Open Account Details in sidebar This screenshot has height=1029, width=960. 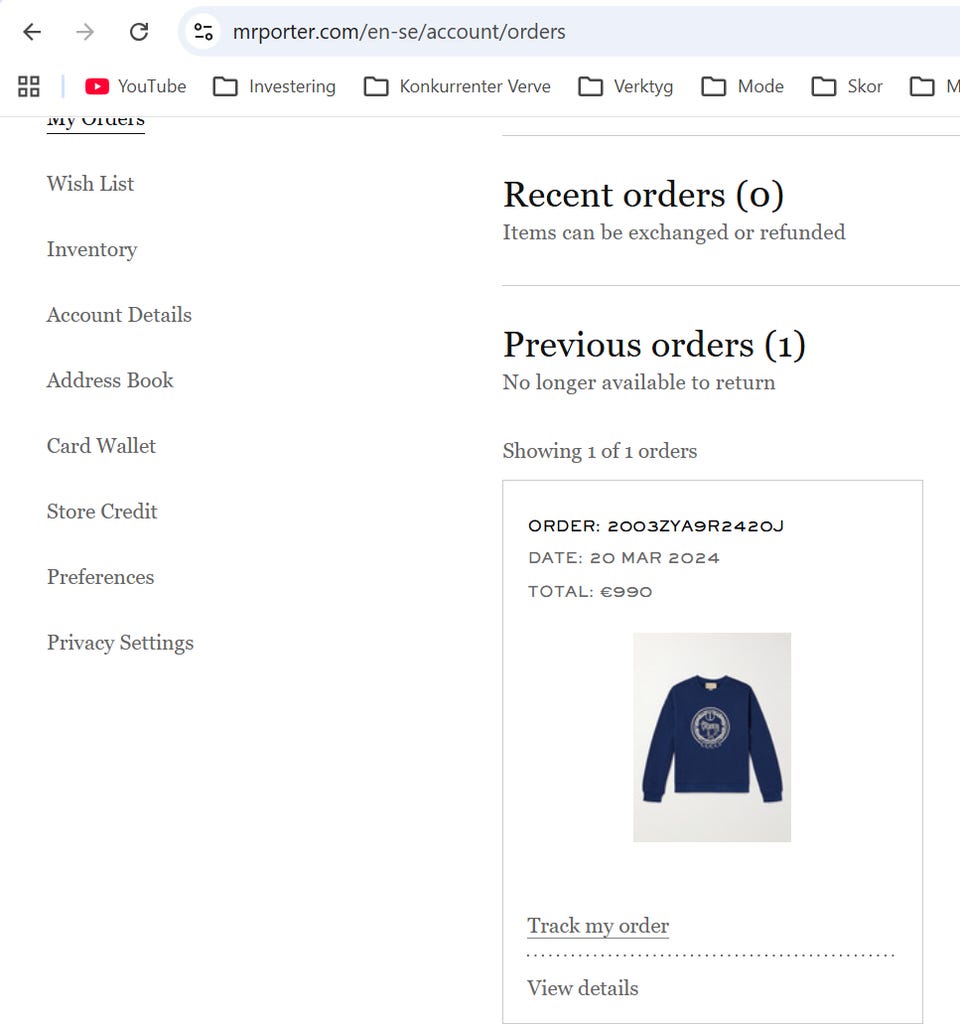pyautogui.click(x=119, y=315)
